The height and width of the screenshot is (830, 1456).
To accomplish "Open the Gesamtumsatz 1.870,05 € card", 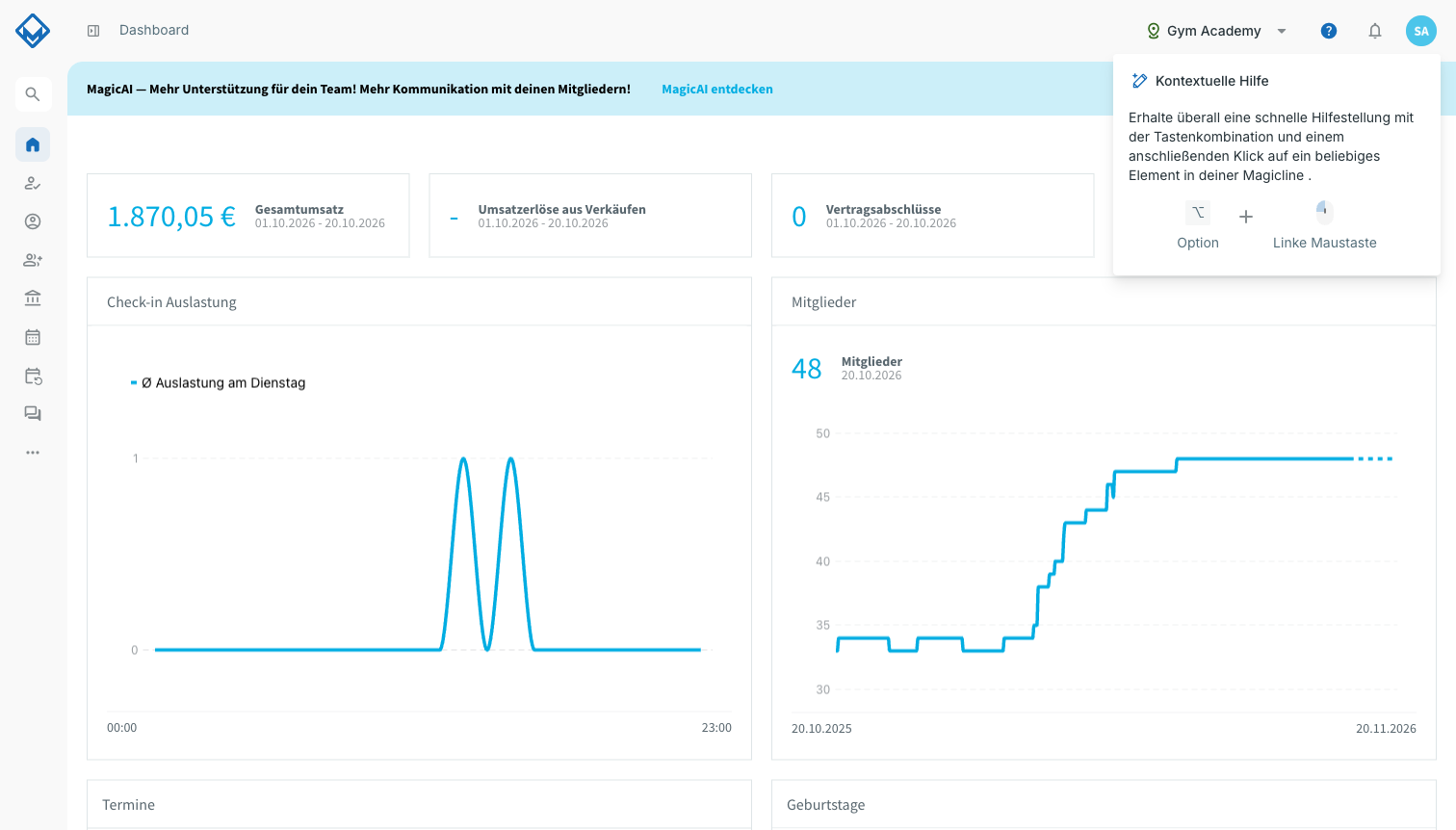I will [x=248, y=216].
